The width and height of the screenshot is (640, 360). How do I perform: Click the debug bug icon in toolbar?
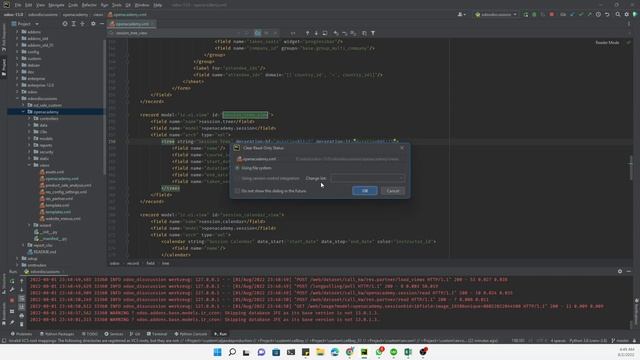pos(534,14)
